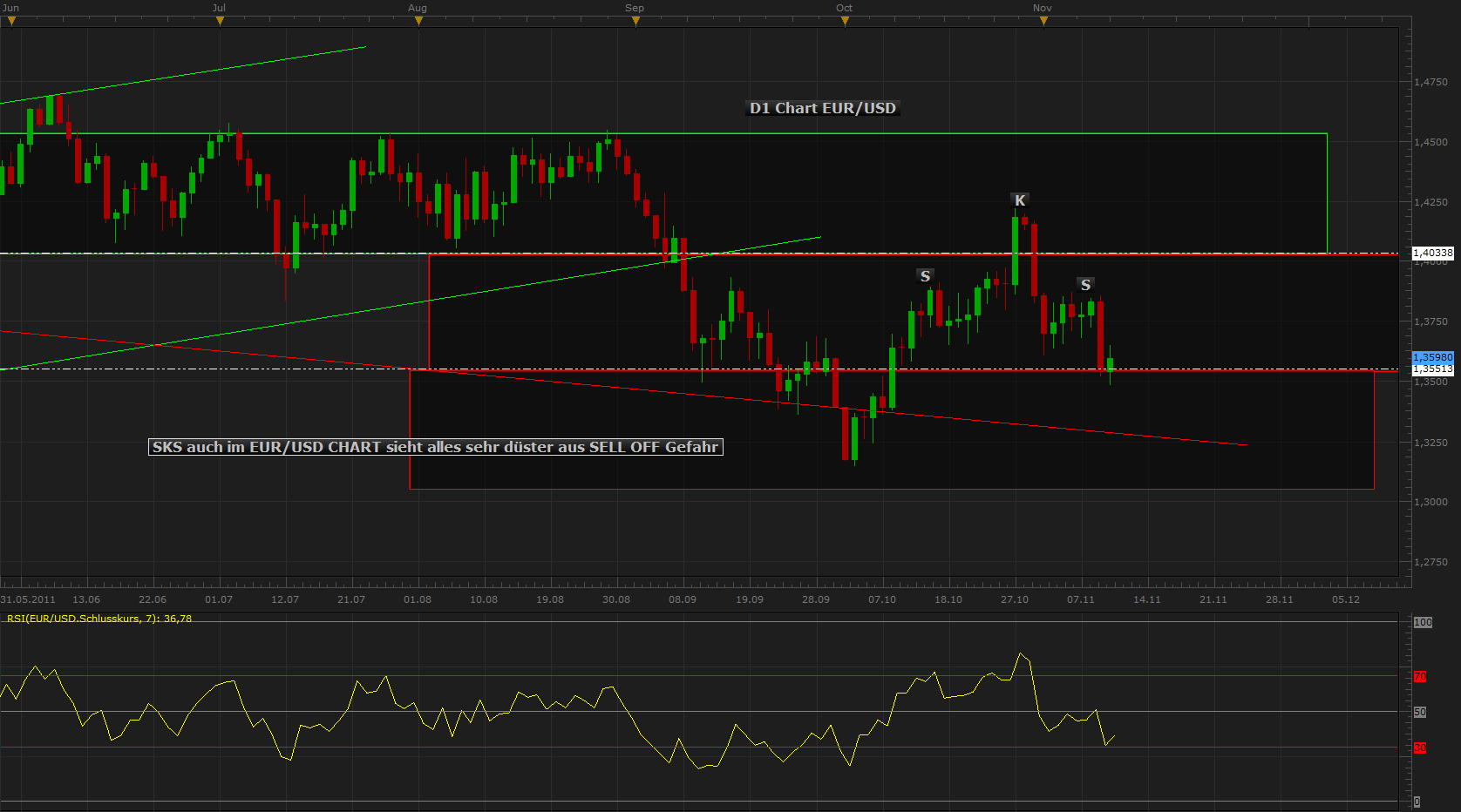The height and width of the screenshot is (812, 1461).
Task: Click the right shoulder S label
Action: pyautogui.click(x=1084, y=284)
